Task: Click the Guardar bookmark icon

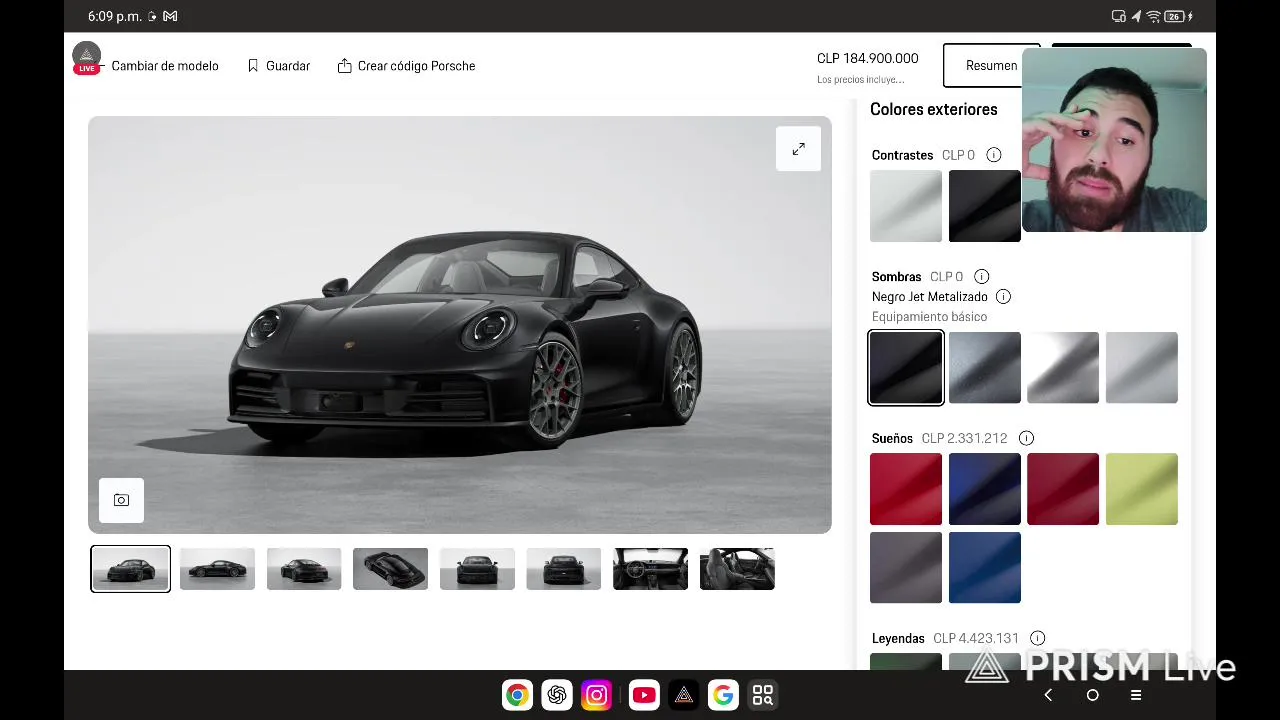Action: [253, 66]
